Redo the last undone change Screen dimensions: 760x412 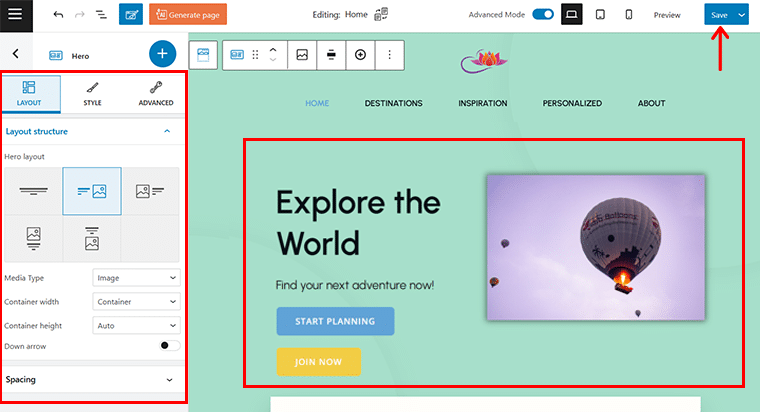click(79, 15)
